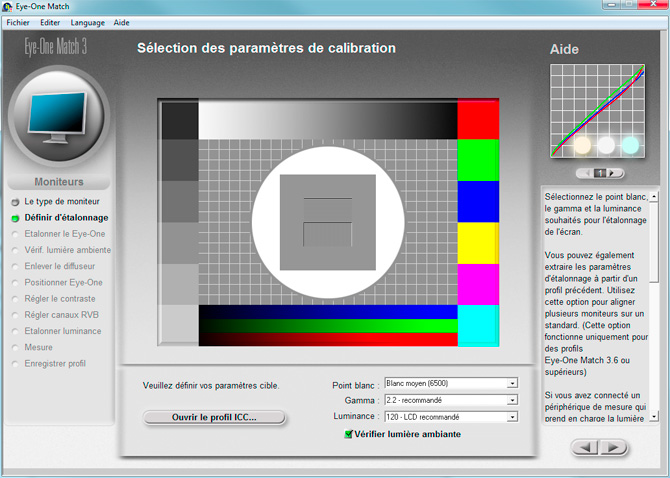
Task: Click 'Veuillez définir vos paramètres cible.' text
Action: 211,386
